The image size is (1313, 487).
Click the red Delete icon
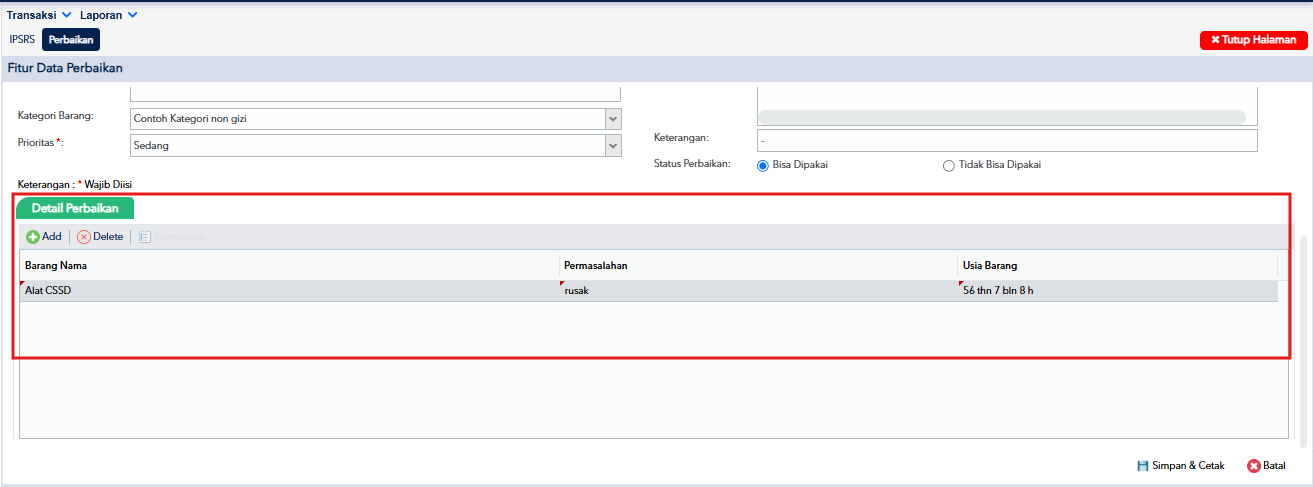[84, 237]
